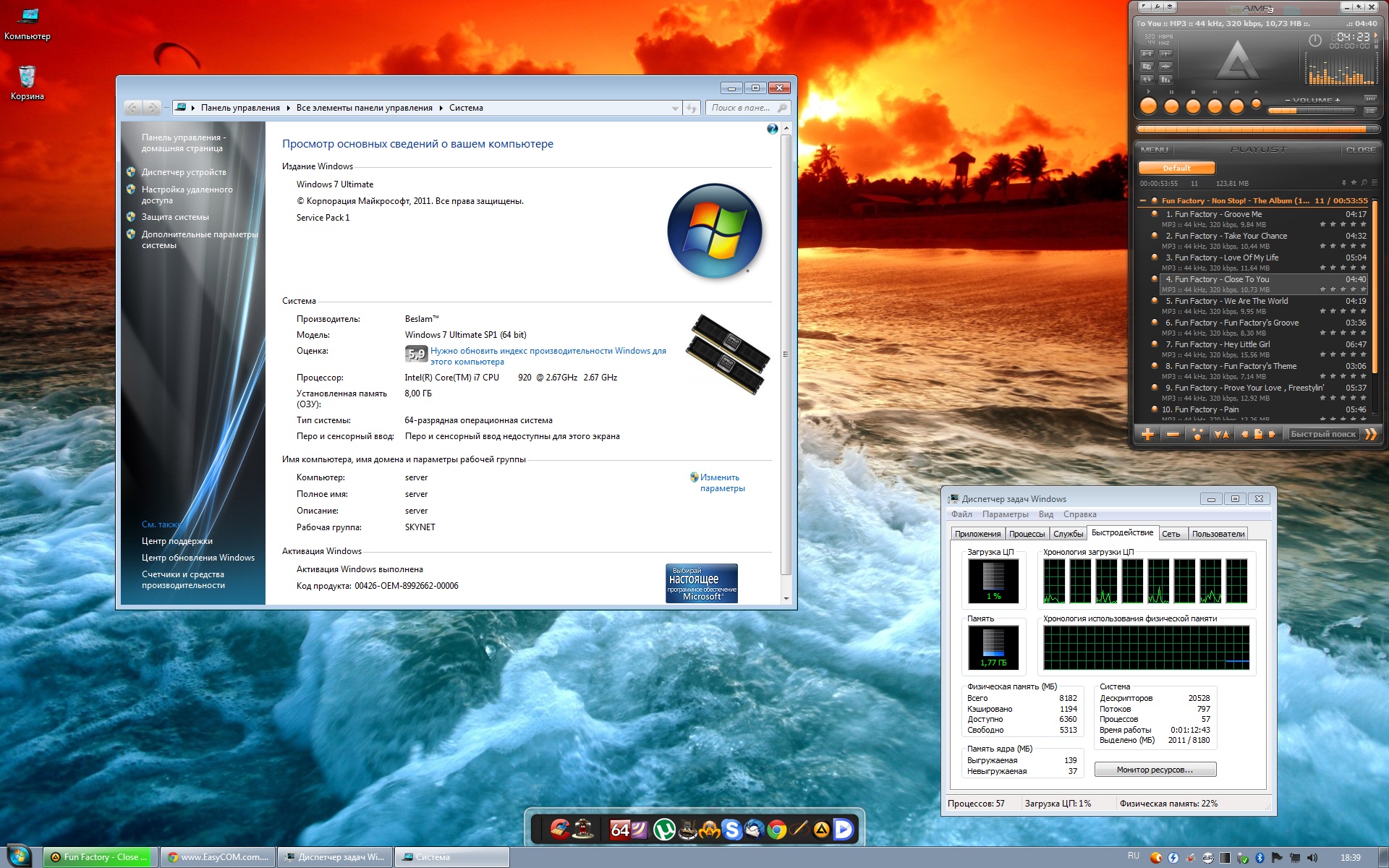1389x868 pixels.
Task: Open Защита системы link
Action: pos(175,217)
